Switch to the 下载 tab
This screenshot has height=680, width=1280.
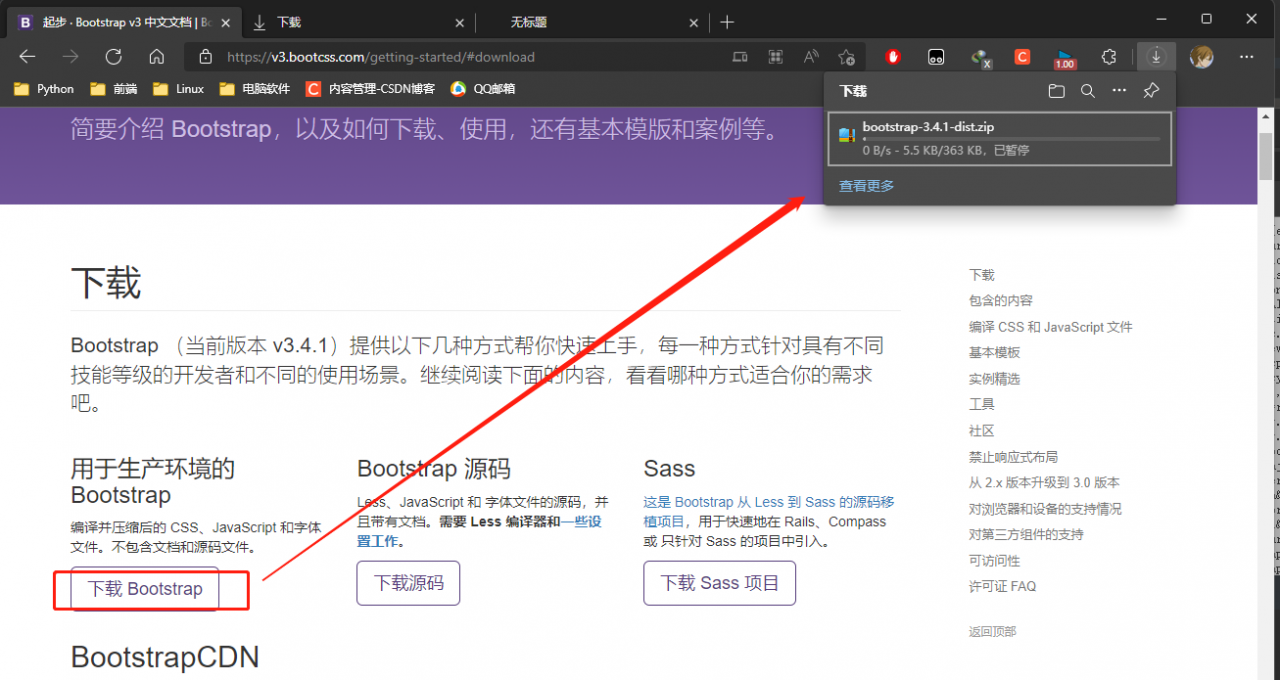point(357,21)
